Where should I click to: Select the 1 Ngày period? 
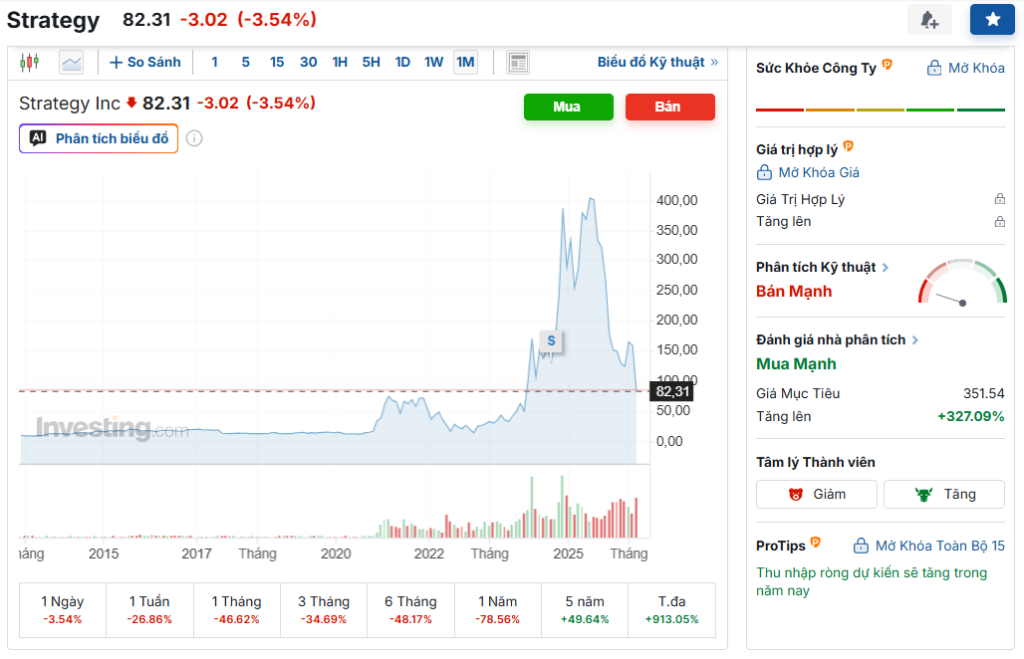[63, 609]
